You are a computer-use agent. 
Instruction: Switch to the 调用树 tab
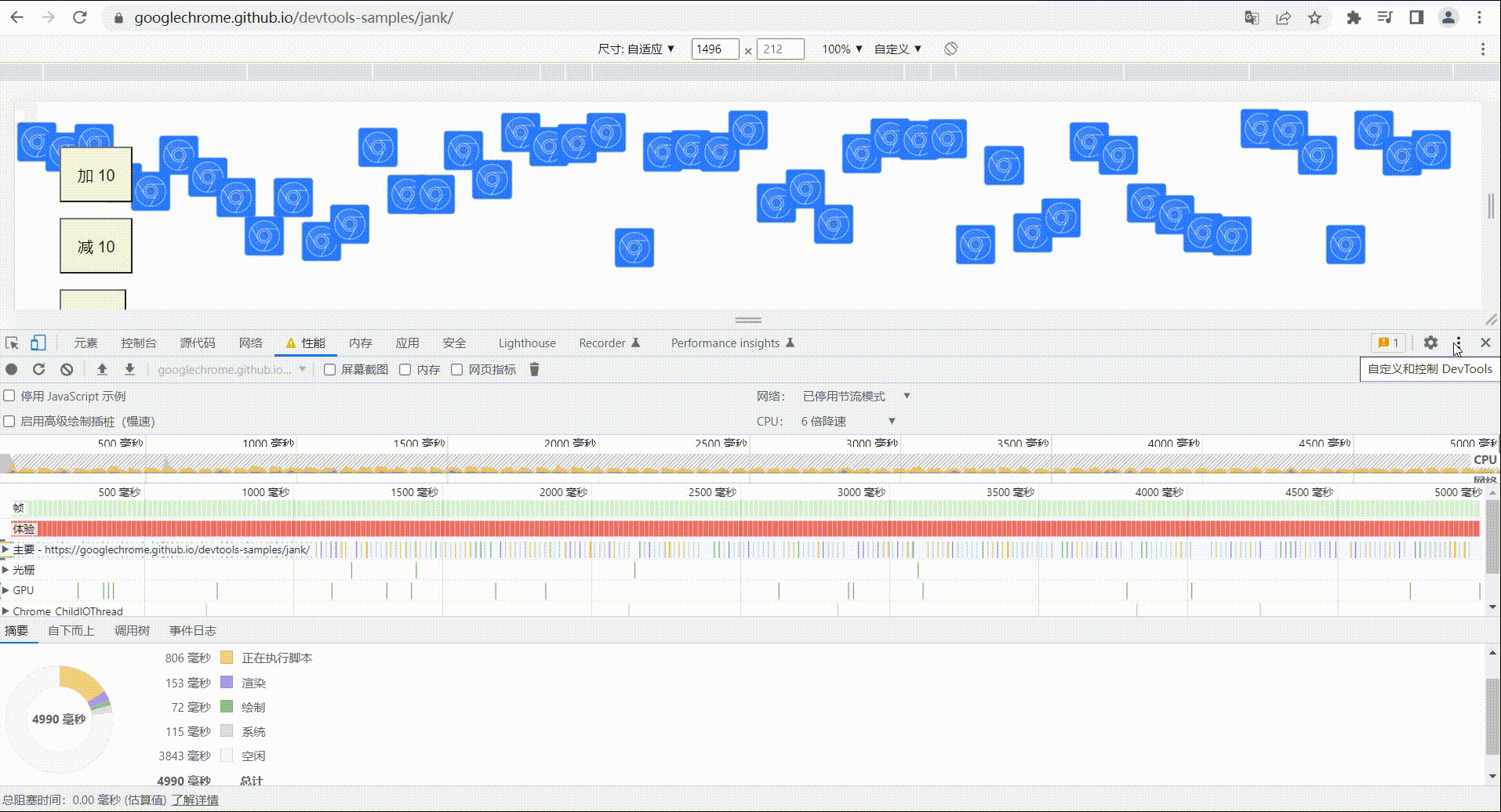[x=132, y=631]
